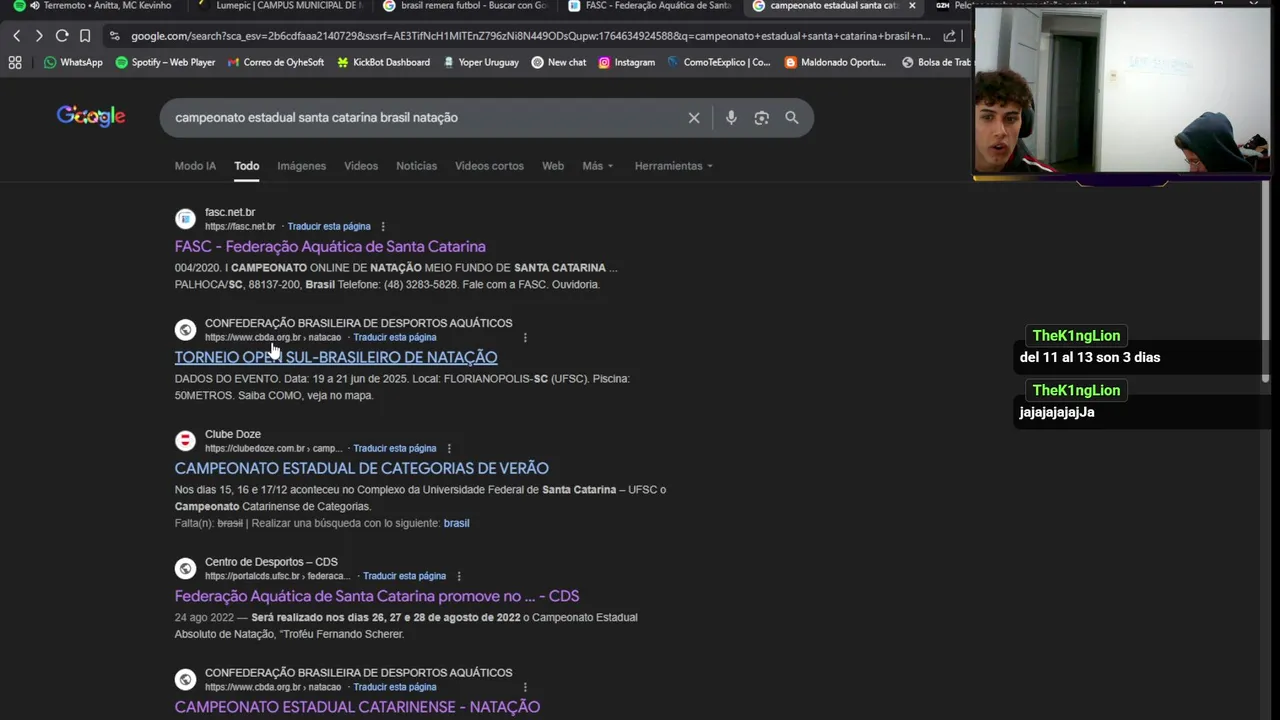The image size is (1280, 720).
Task: Click Traducir esta página for Clube Doze
Action: coord(395,449)
